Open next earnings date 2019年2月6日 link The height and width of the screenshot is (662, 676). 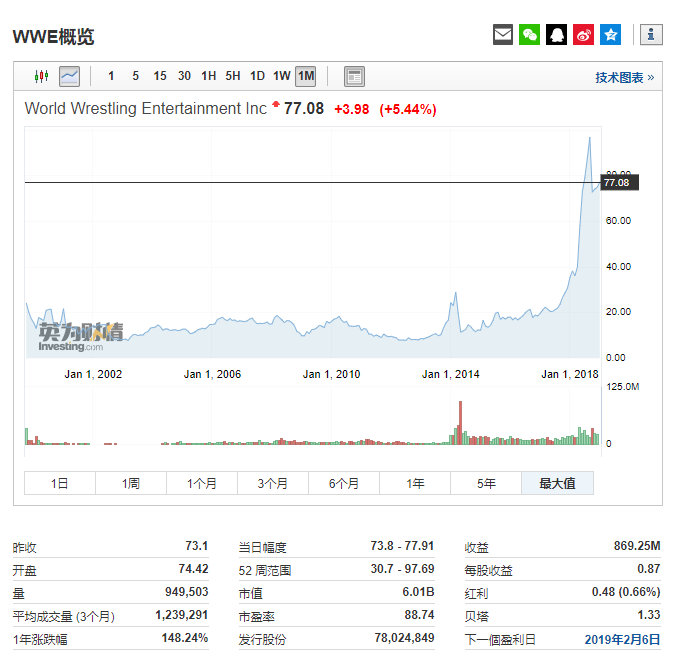click(x=622, y=640)
